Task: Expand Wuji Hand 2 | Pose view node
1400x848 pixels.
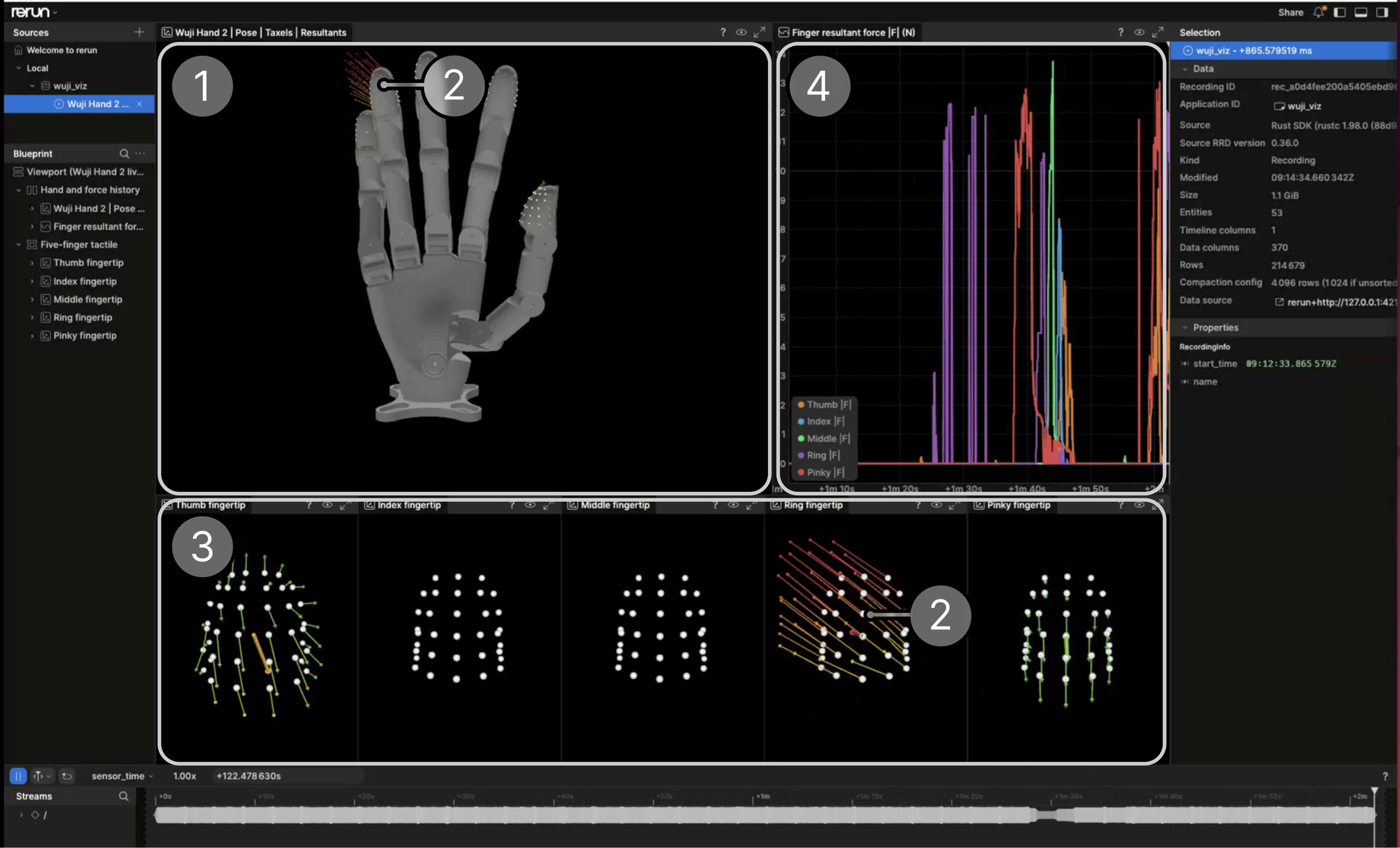Action: coord(32,209)
